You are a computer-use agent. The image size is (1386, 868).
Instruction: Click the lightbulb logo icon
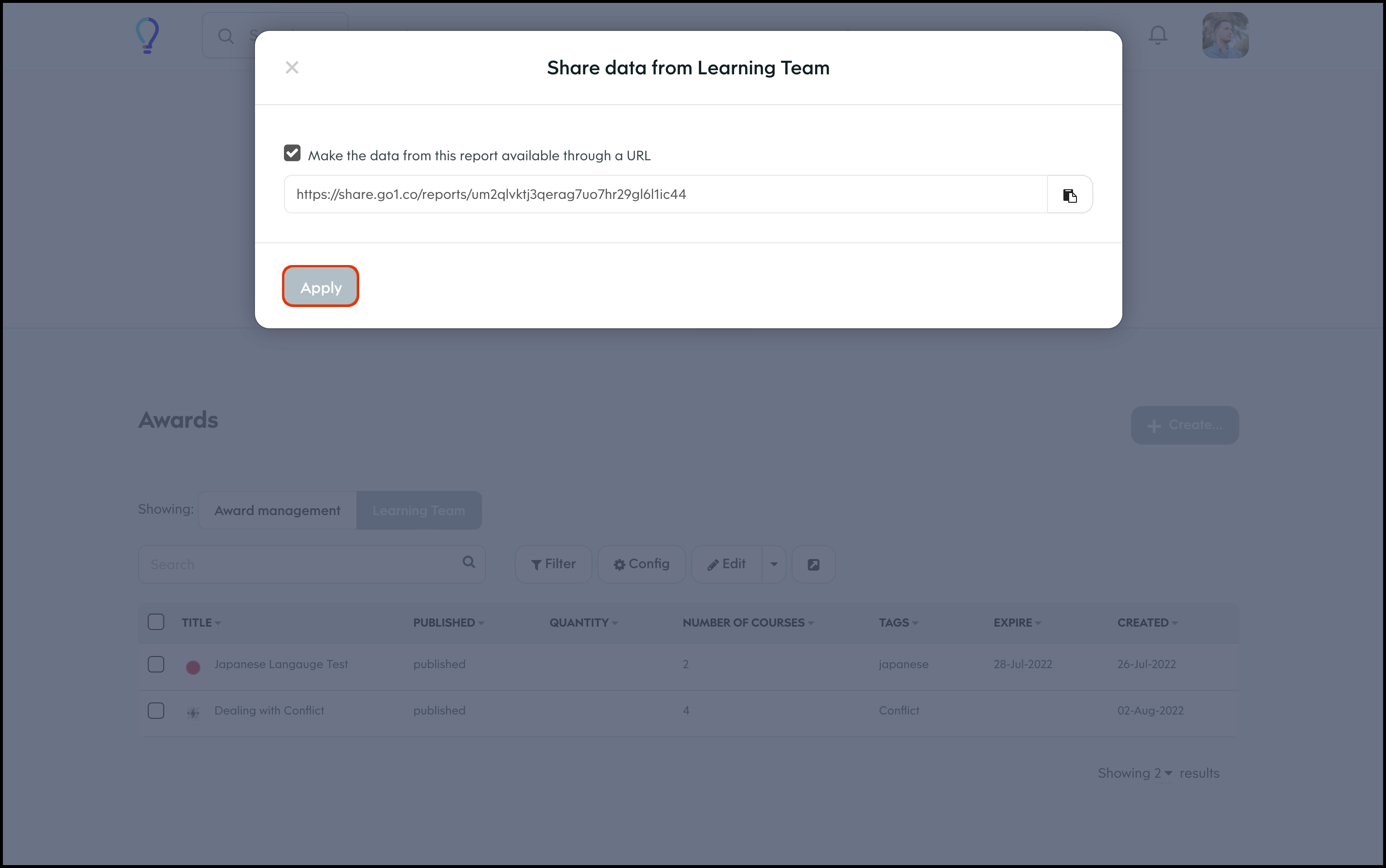[147, 36]
